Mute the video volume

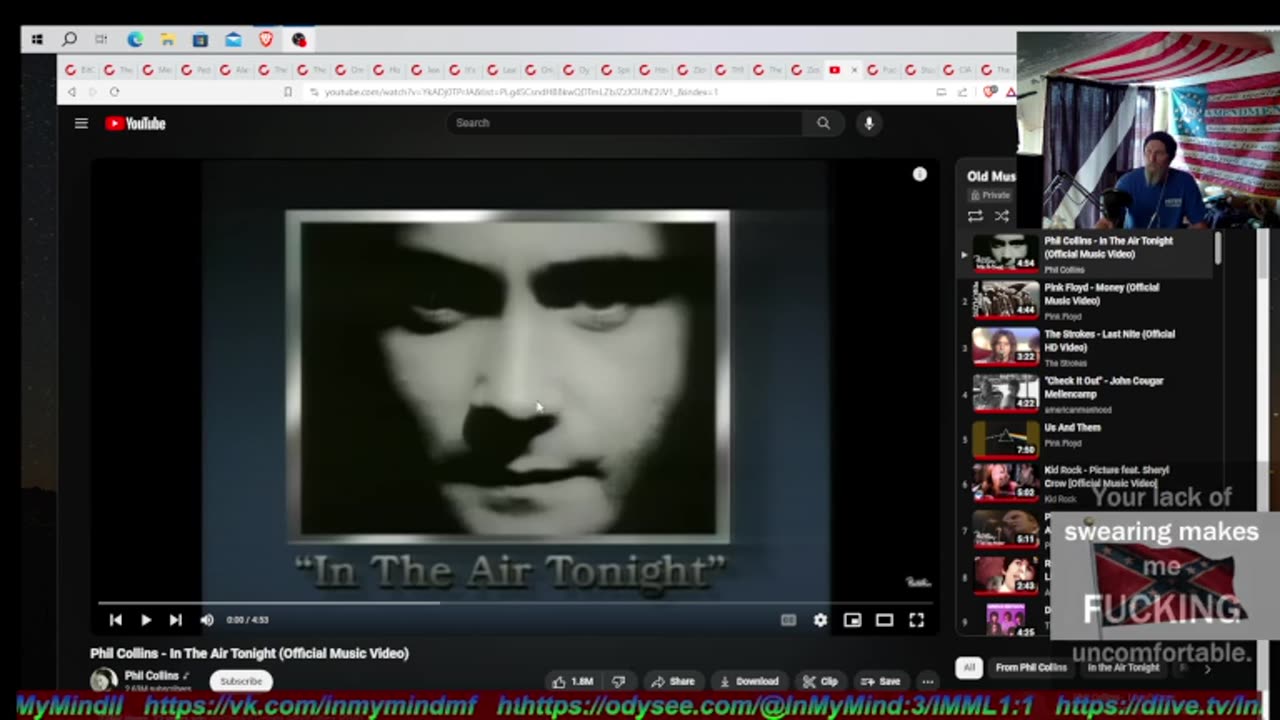tap(207, 620)
